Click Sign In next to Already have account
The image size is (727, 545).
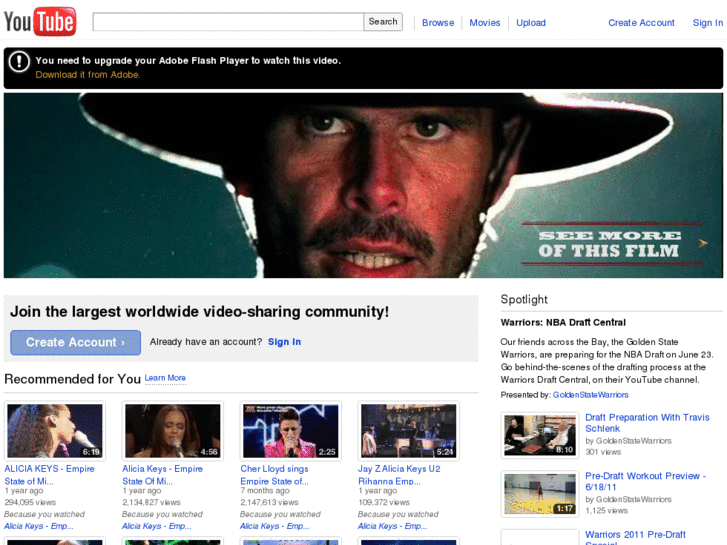coord(284,342)
